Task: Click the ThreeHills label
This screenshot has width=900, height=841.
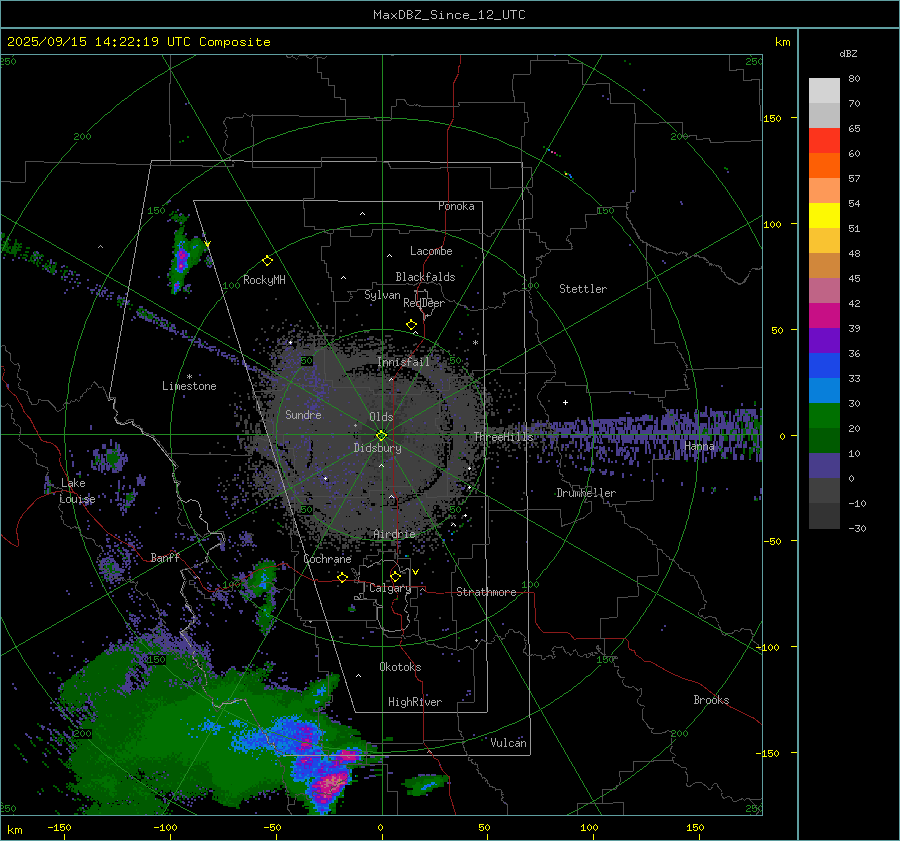Action: (503, 437)
